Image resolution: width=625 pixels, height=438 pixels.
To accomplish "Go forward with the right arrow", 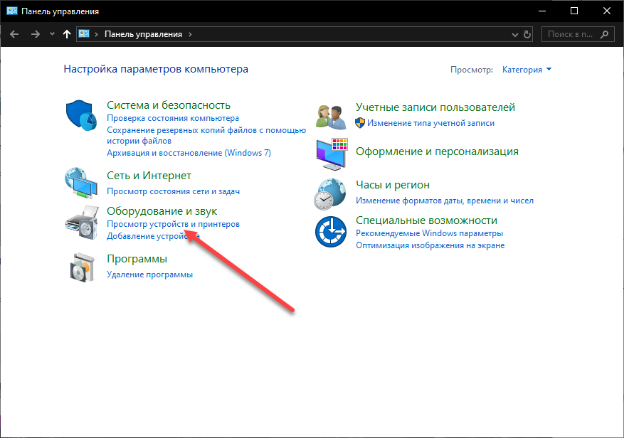I will 35,34.
